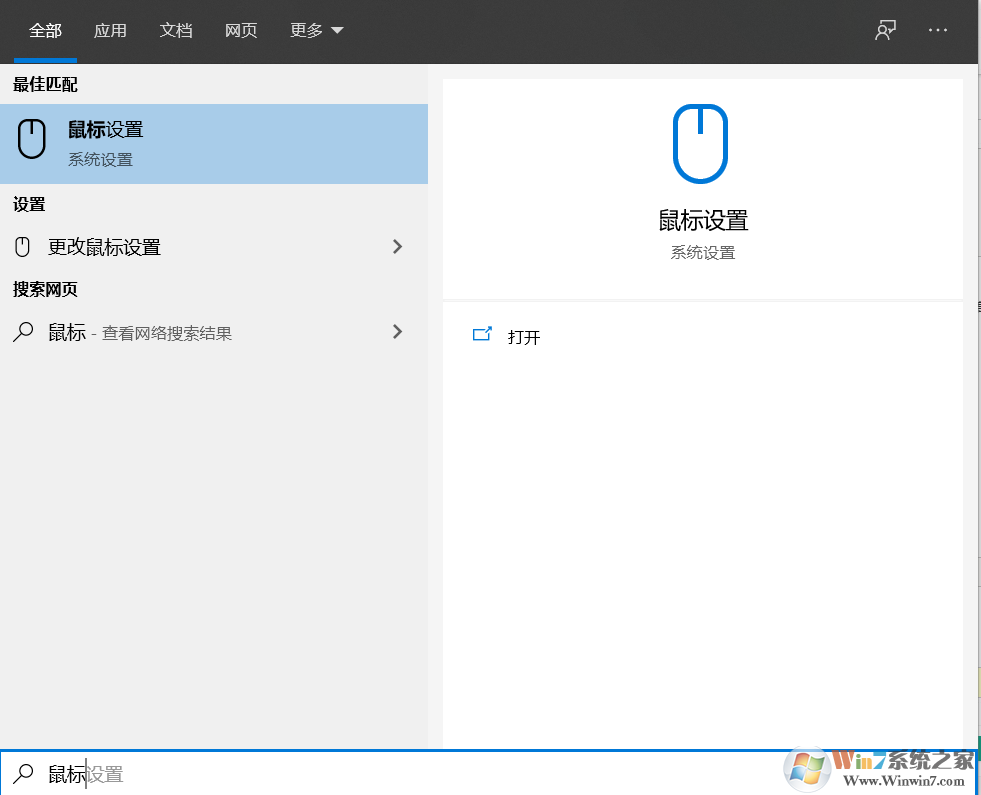Image resolution: width=981 pixels, height=795 pixels.
Task: Expand the chevron next to the web search result
Action: (x=397, y=331)
